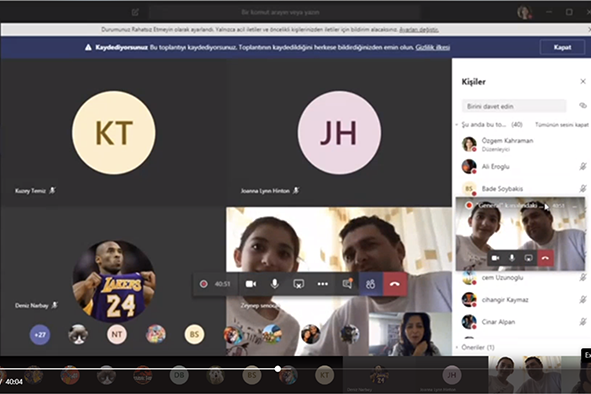This screenshot has width=591, height=394.
Task: Open new chat compose icon in title bar
Action: 135,12
